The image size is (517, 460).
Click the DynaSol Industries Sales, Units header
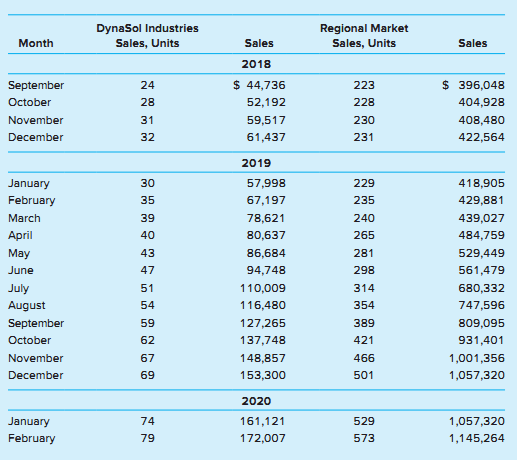pyautogui.click(x=147, y=36)
